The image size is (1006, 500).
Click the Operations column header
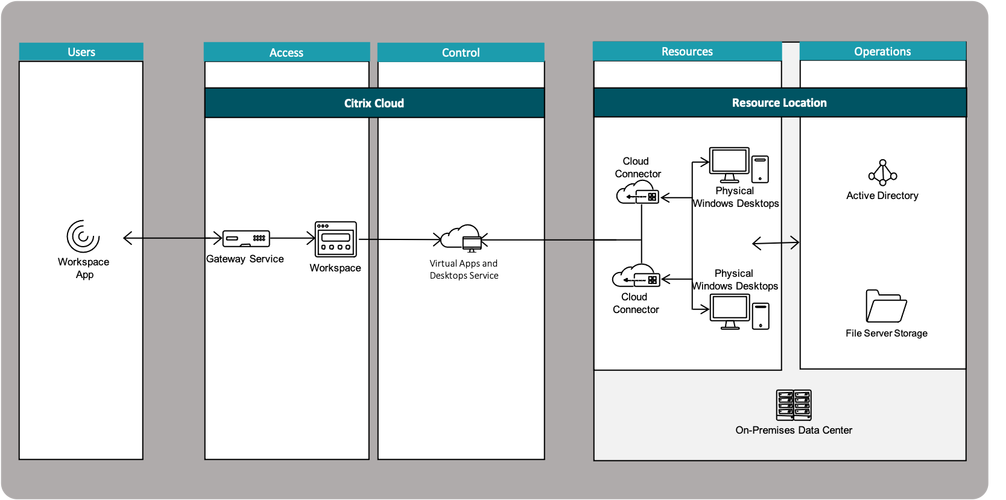883,51
